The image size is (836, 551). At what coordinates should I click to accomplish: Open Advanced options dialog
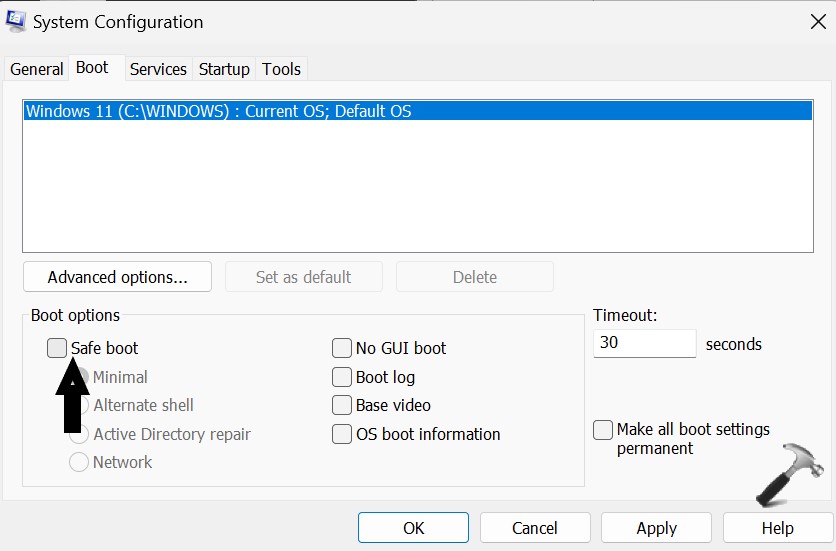[x=117, y=277]
